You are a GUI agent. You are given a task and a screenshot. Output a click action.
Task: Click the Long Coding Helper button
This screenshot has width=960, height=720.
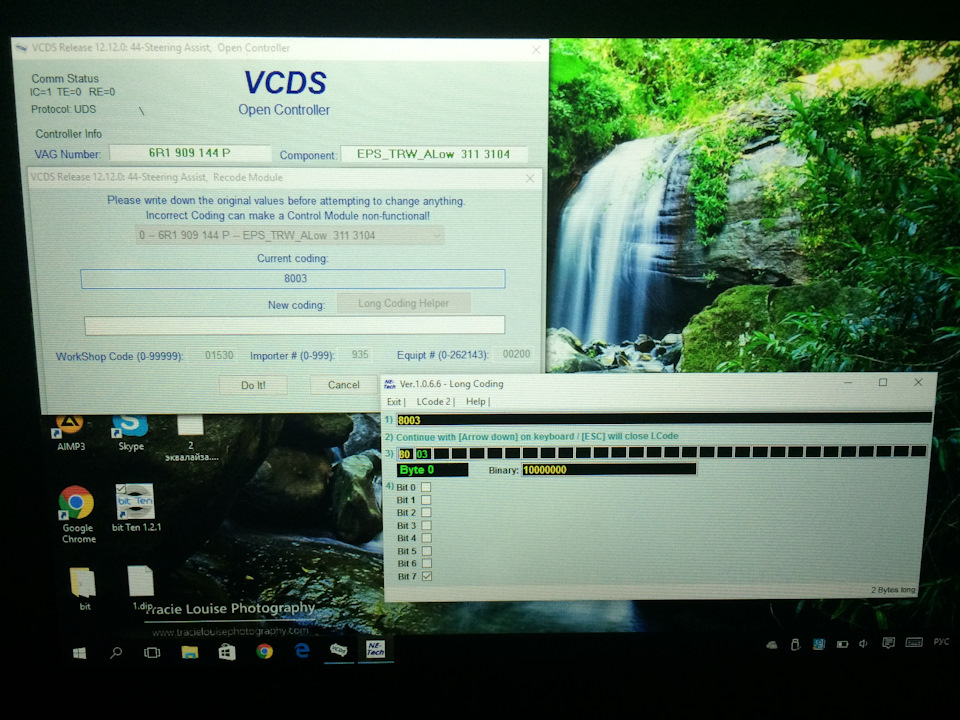[x=403, y=303]
